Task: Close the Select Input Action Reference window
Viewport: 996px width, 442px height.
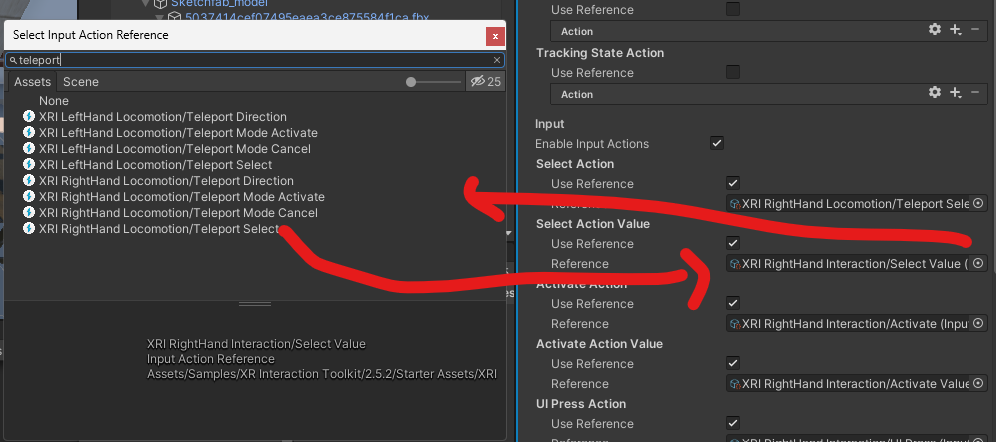Action: click(495, 36)
